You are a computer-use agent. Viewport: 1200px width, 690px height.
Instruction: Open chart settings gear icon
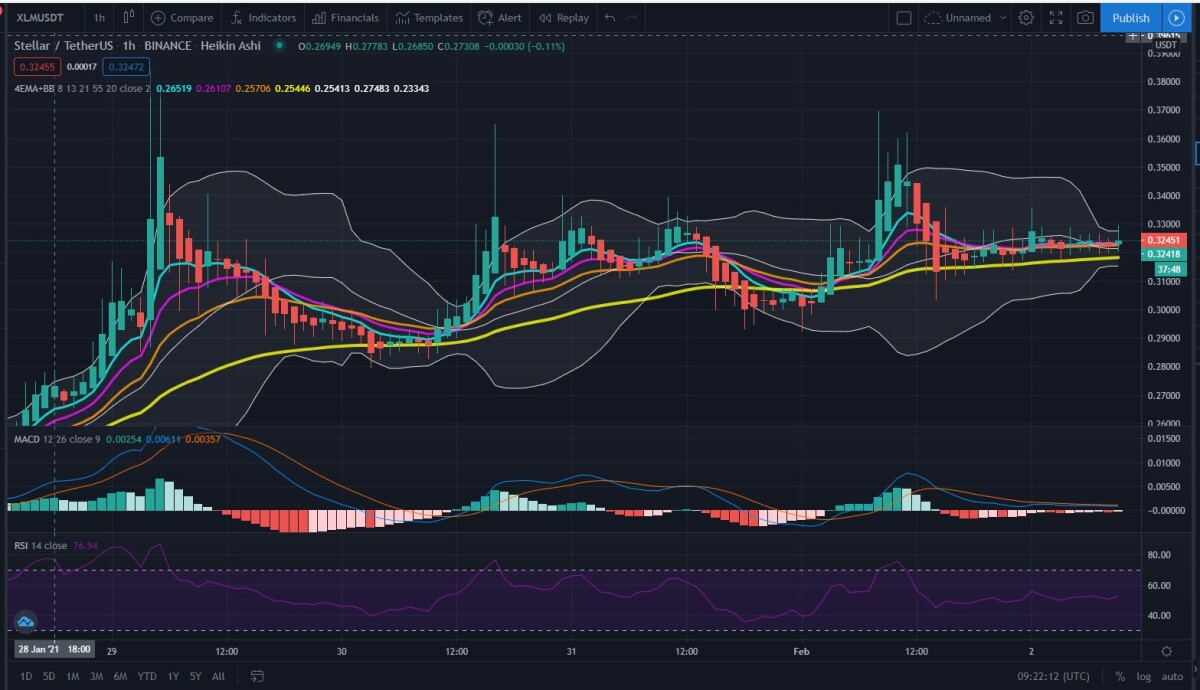(1026, 18)
